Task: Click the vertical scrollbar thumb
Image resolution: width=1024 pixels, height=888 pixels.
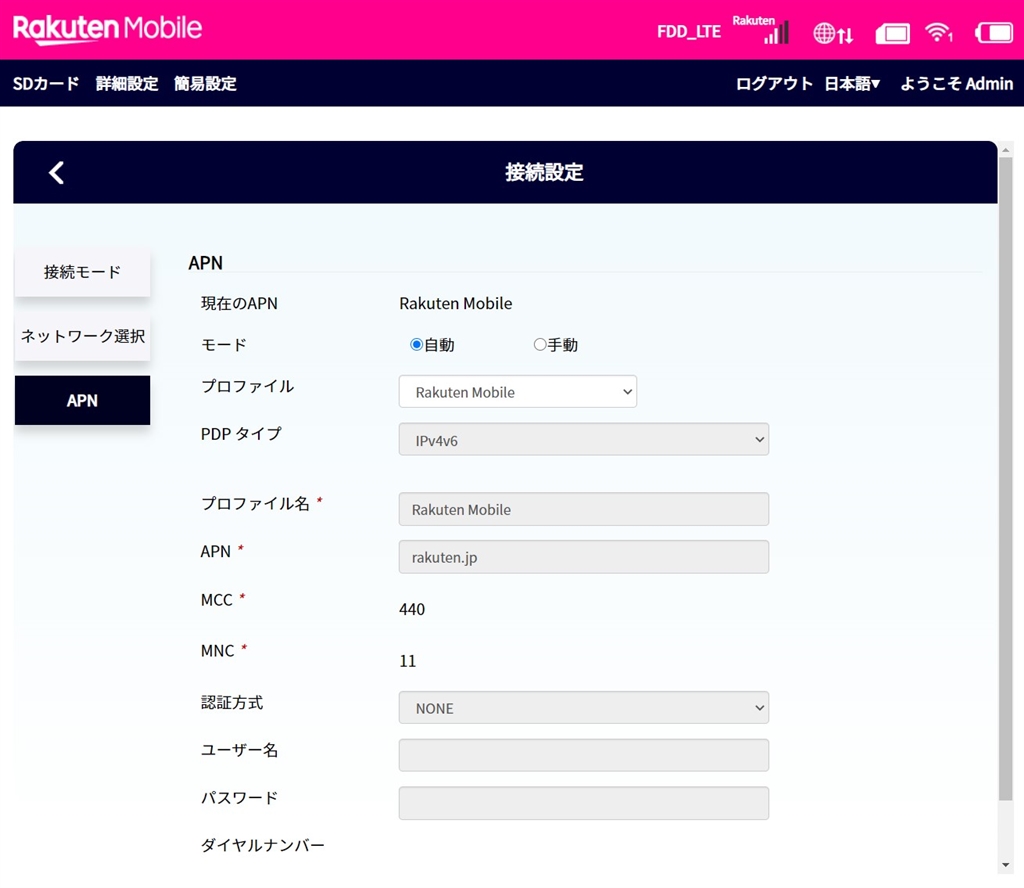Action: (x=1006, y=479)
